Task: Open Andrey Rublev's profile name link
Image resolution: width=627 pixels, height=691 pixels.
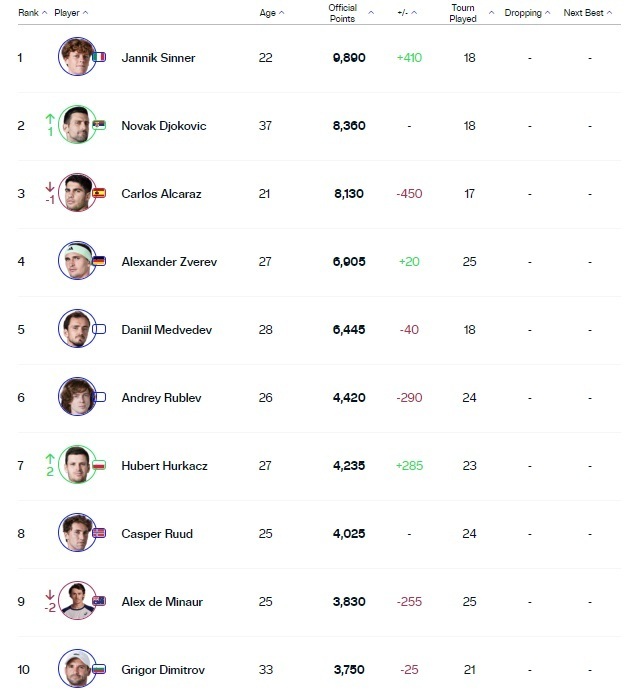Action: pyautogui.click(x=161, y=398)
